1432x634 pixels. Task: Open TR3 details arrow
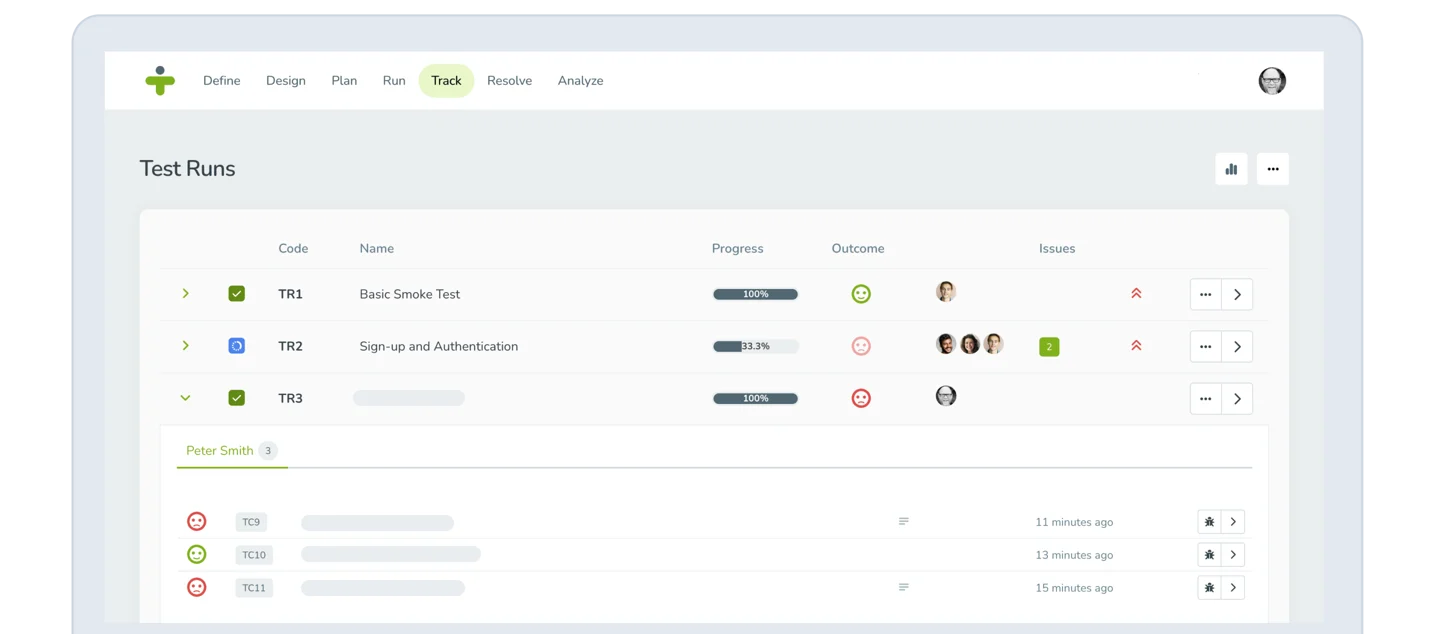click(1238, 399)
